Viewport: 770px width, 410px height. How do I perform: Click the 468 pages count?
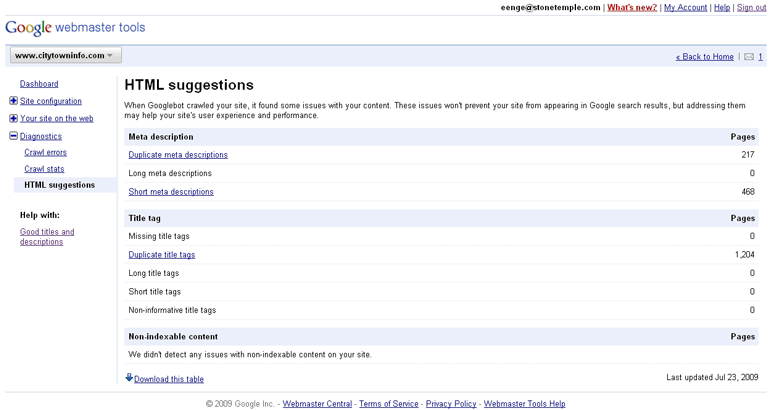click(748, 192)
